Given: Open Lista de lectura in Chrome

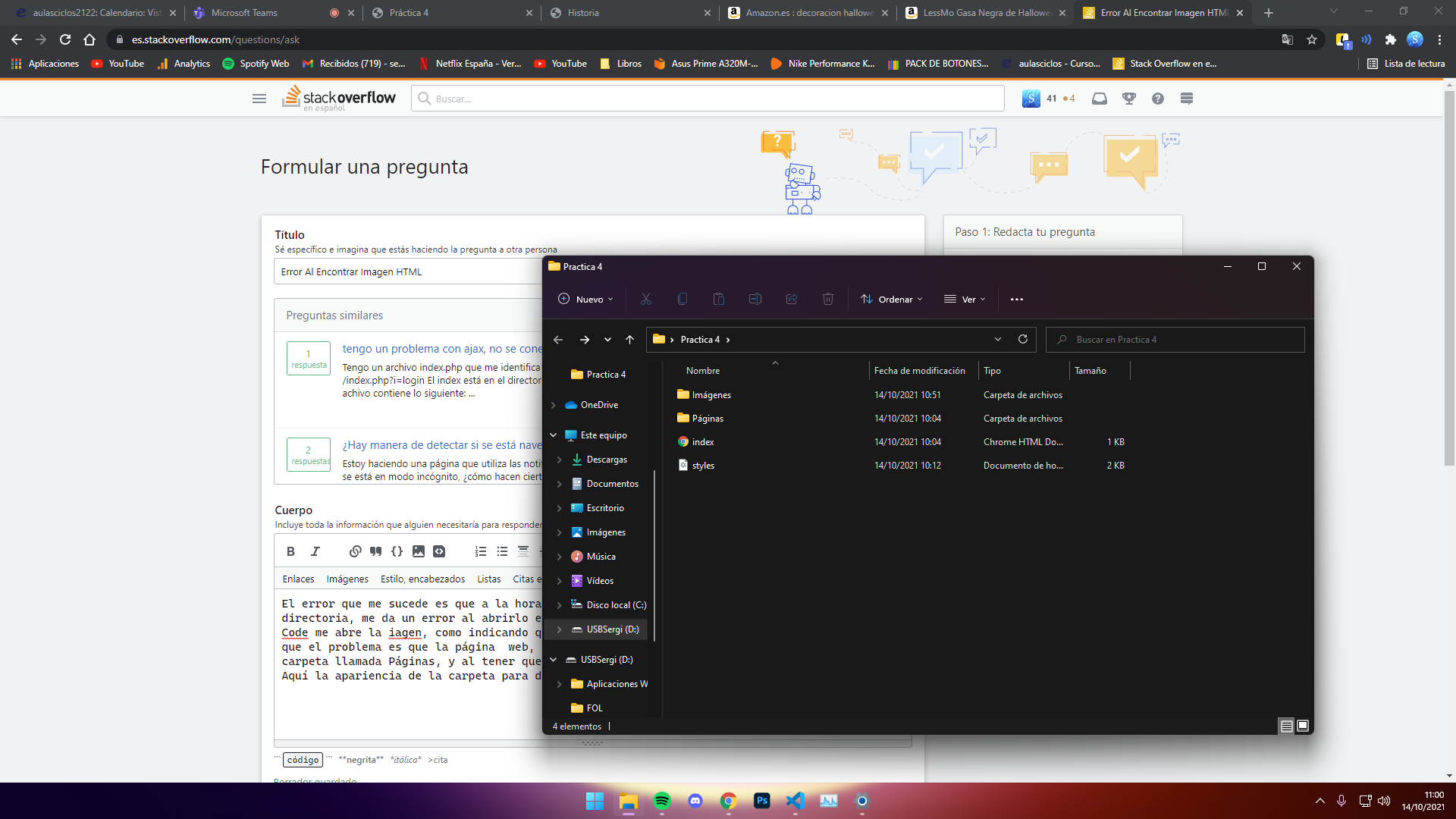Looking at the screenshot, I should click(1406, 64).
